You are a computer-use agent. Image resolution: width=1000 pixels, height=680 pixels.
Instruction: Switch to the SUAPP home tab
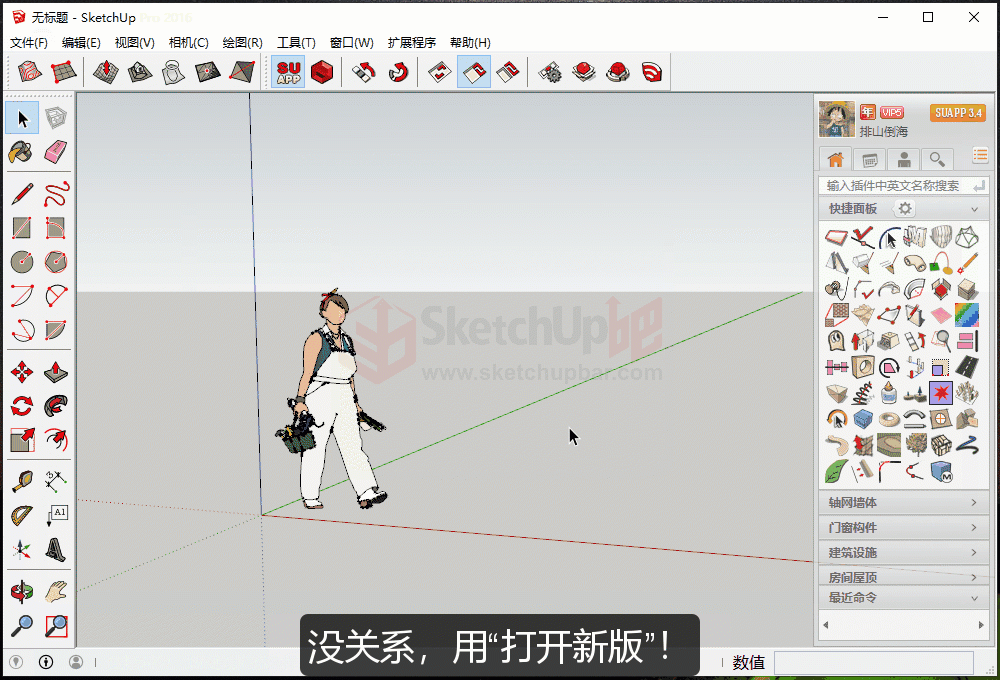835,159
